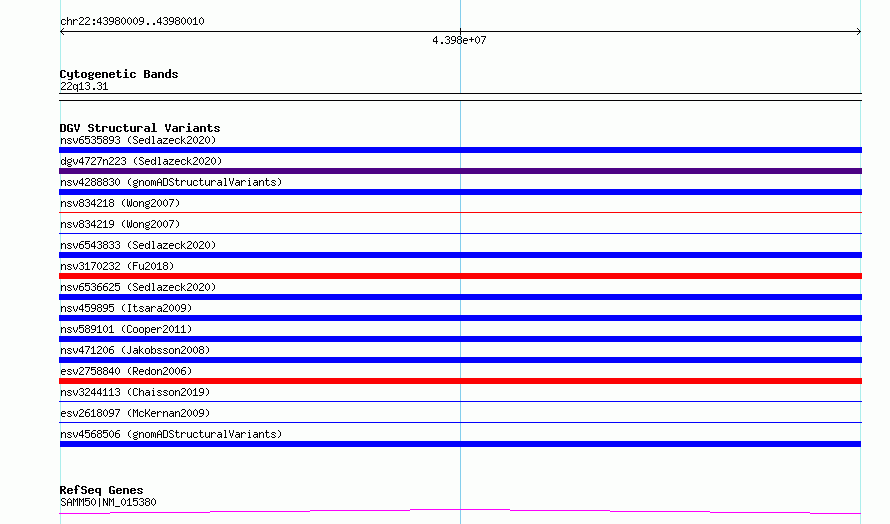Viewport: 890px width, 524px height.
Task: Open variant dgv4727n223 (Sedlazeck2020) label
Action: point(141,161)
